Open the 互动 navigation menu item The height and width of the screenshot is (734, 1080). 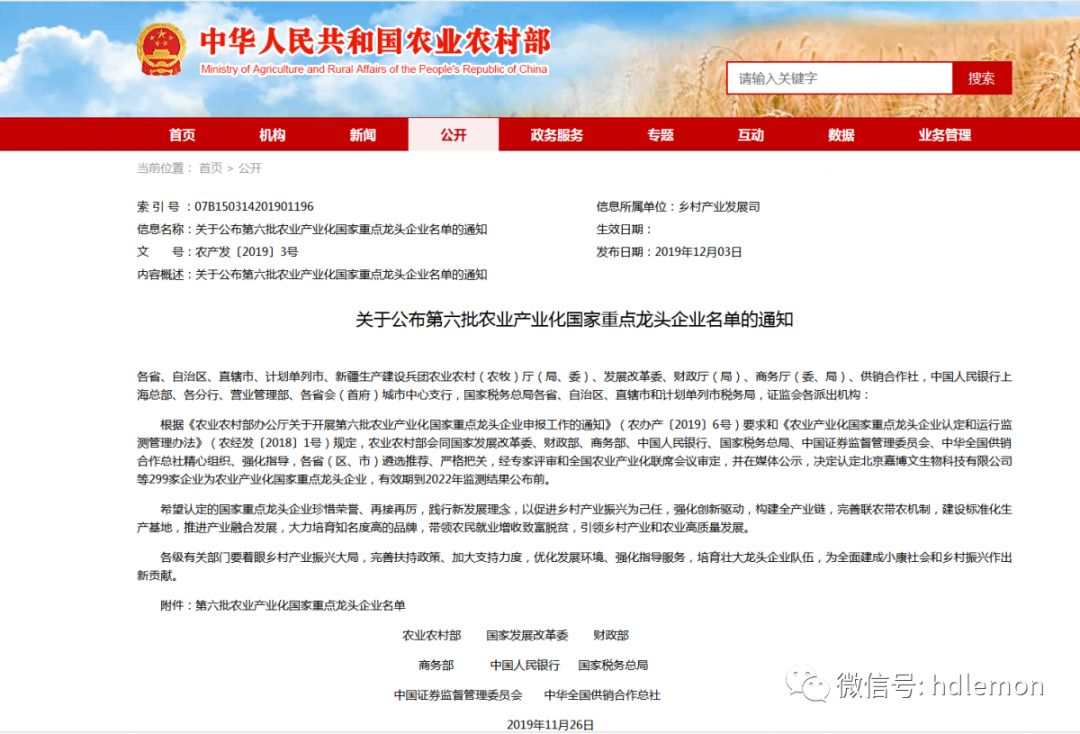point(751,135)
